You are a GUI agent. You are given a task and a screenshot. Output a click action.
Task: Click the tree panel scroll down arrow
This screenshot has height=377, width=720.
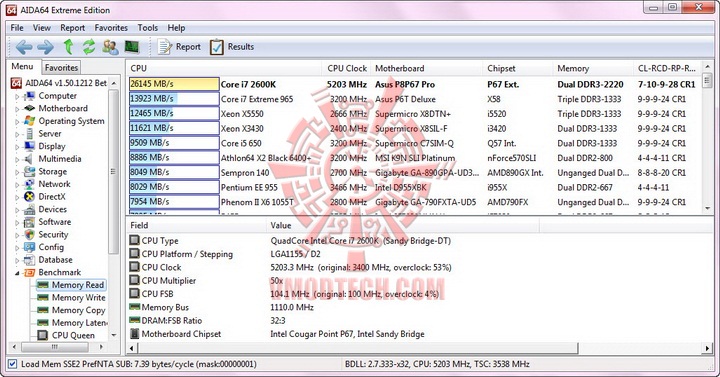114,335
